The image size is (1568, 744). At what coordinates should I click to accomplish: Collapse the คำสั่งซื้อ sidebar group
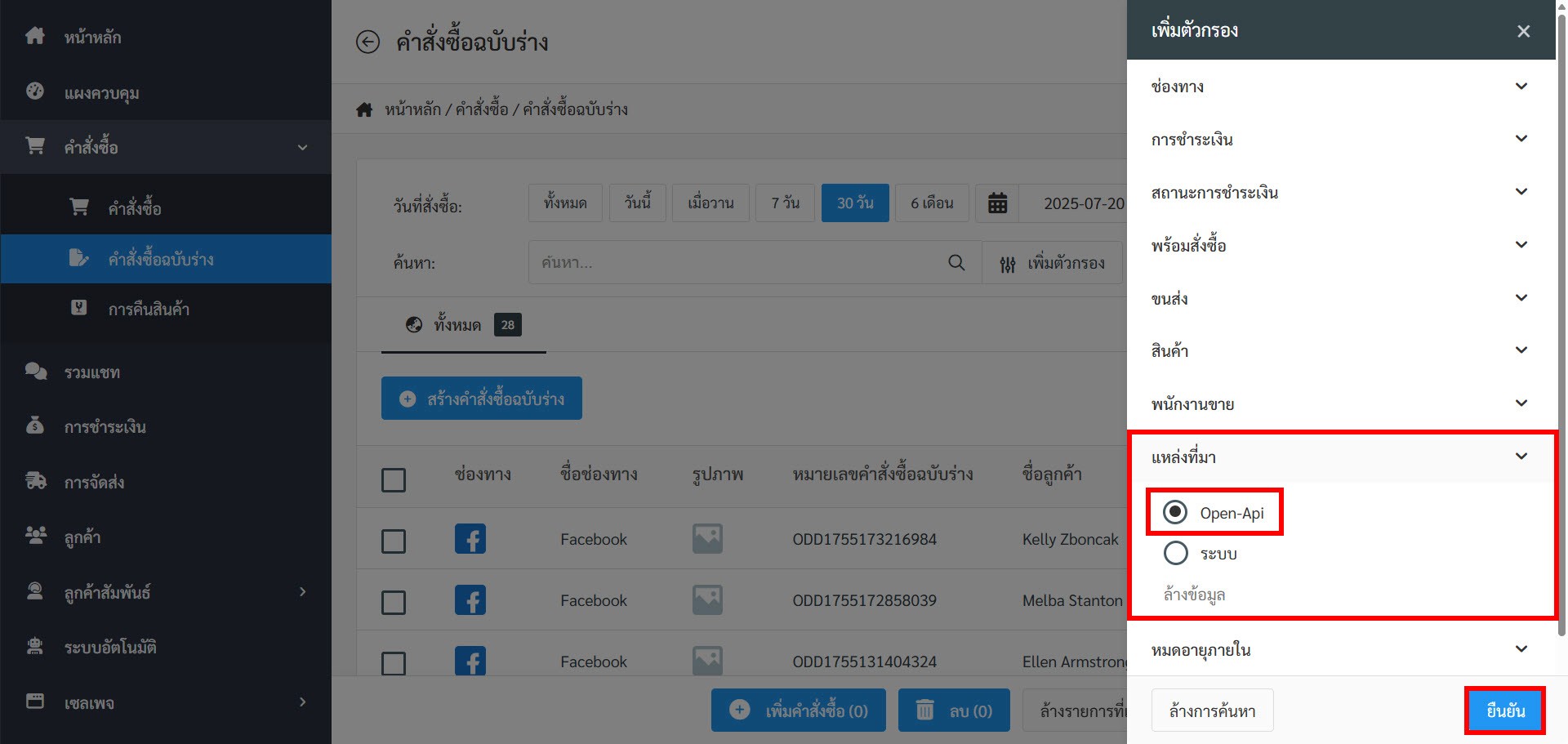click(x=166, y=147)
